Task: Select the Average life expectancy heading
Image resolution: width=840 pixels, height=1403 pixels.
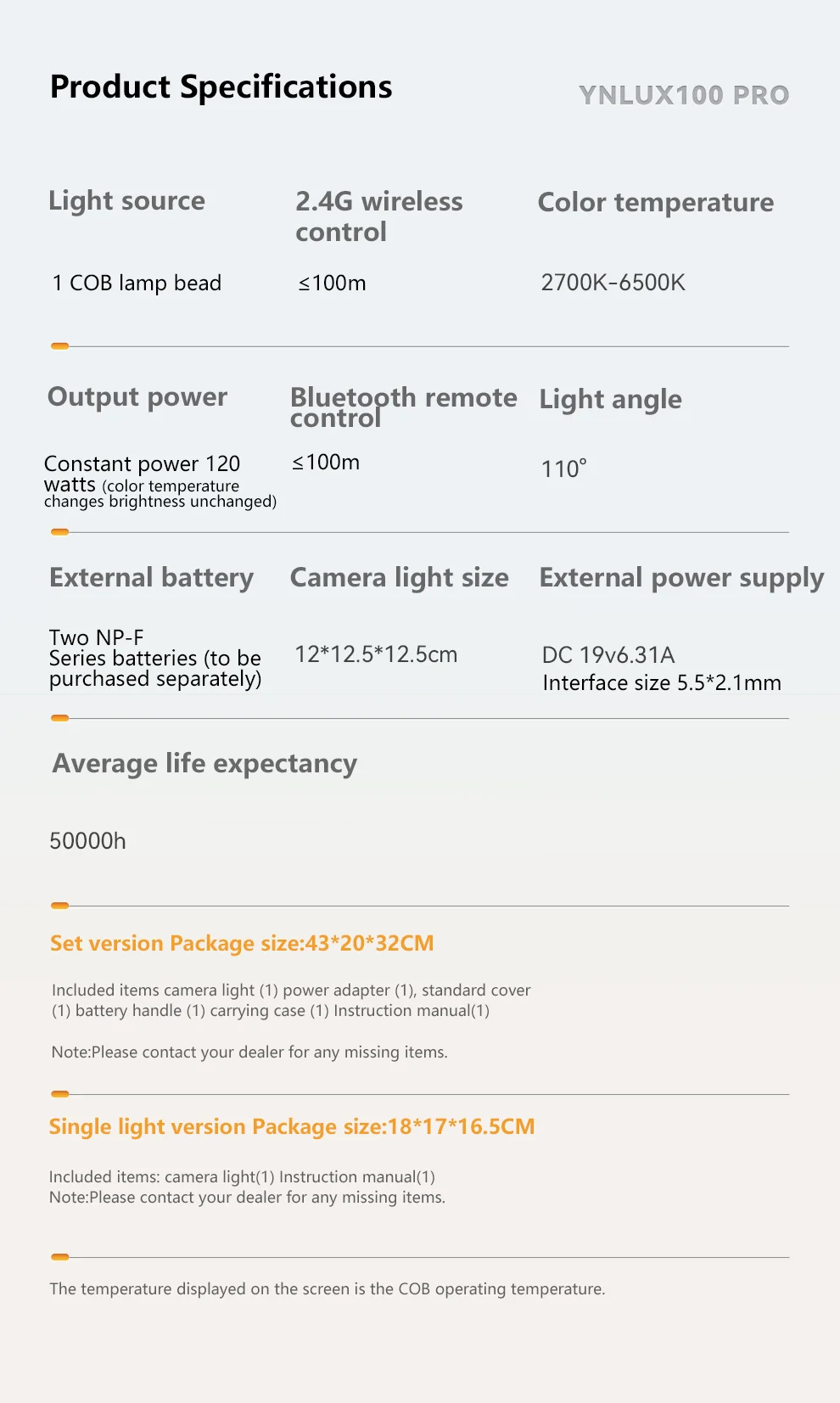Action: click(204, 764)
